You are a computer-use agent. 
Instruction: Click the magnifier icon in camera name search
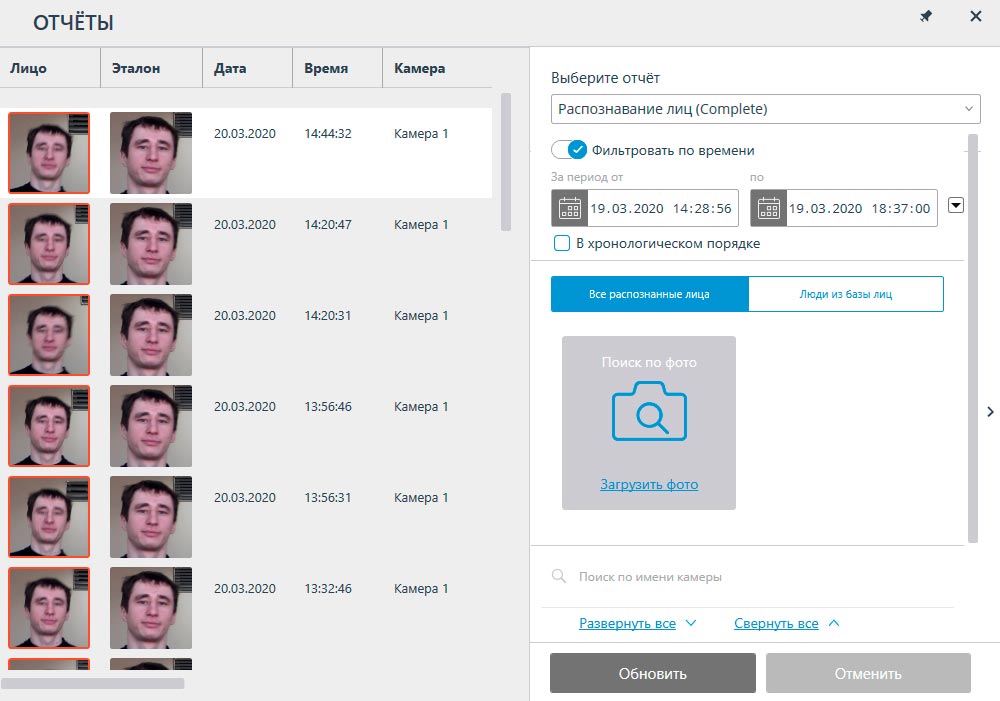pos(559,577)
